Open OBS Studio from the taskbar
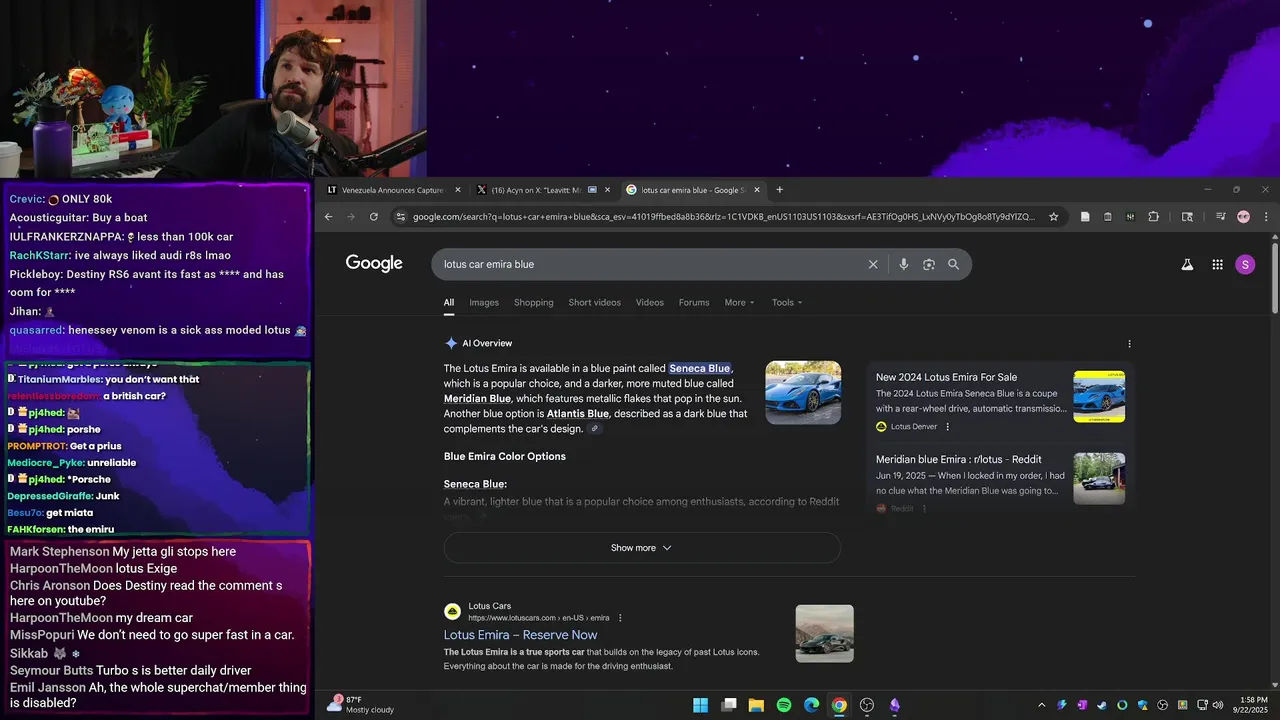 (867, 705)
